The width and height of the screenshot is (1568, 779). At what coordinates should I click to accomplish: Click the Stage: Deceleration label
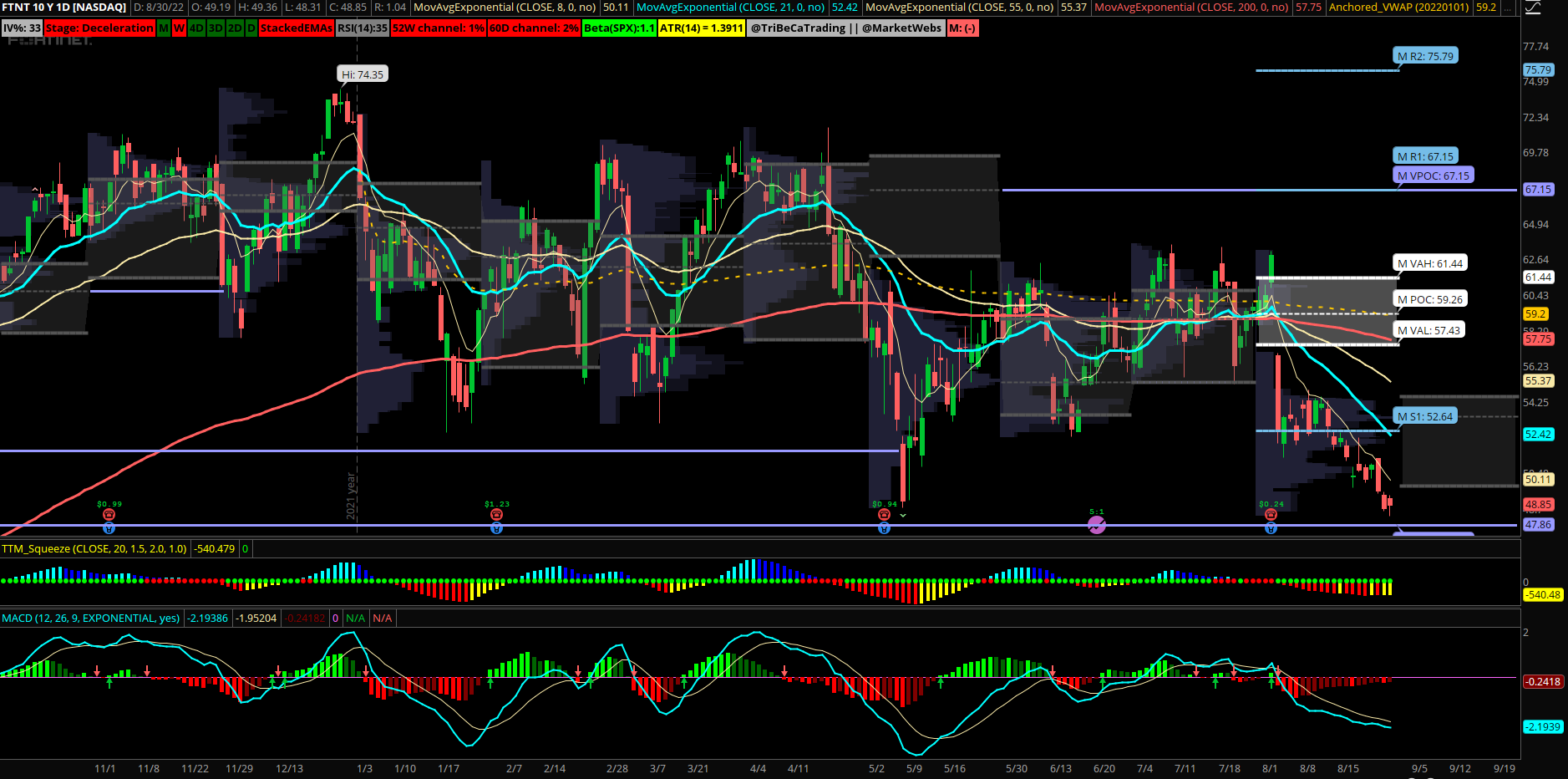99,28
